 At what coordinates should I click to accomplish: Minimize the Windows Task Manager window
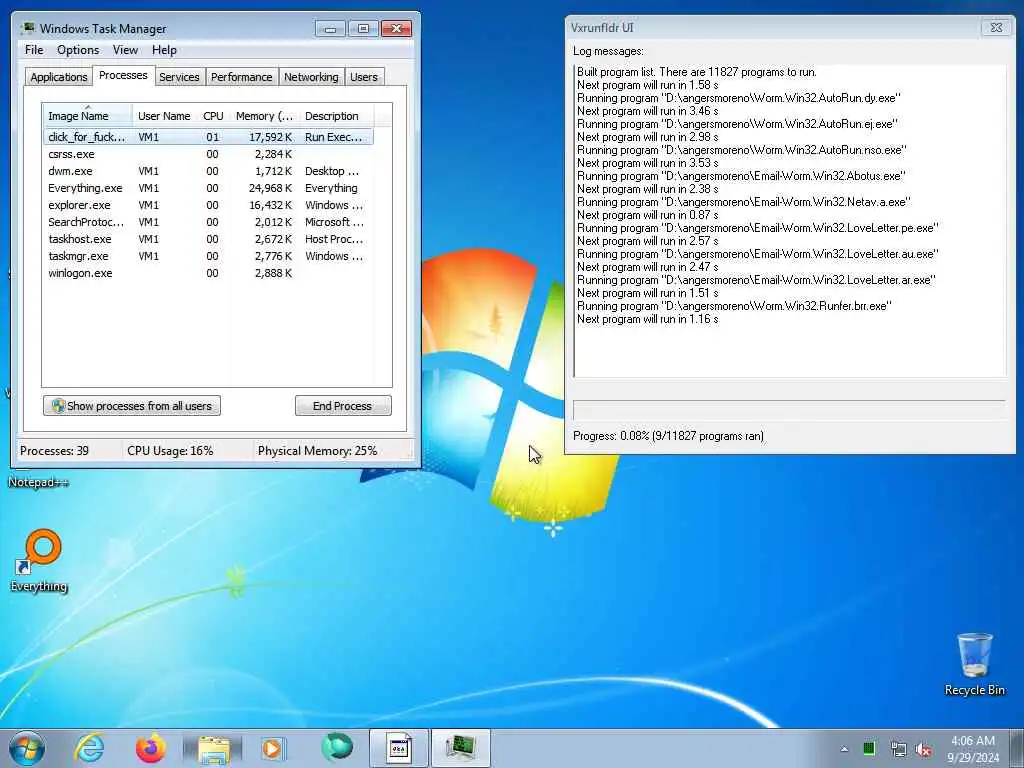tap(330, 29)
